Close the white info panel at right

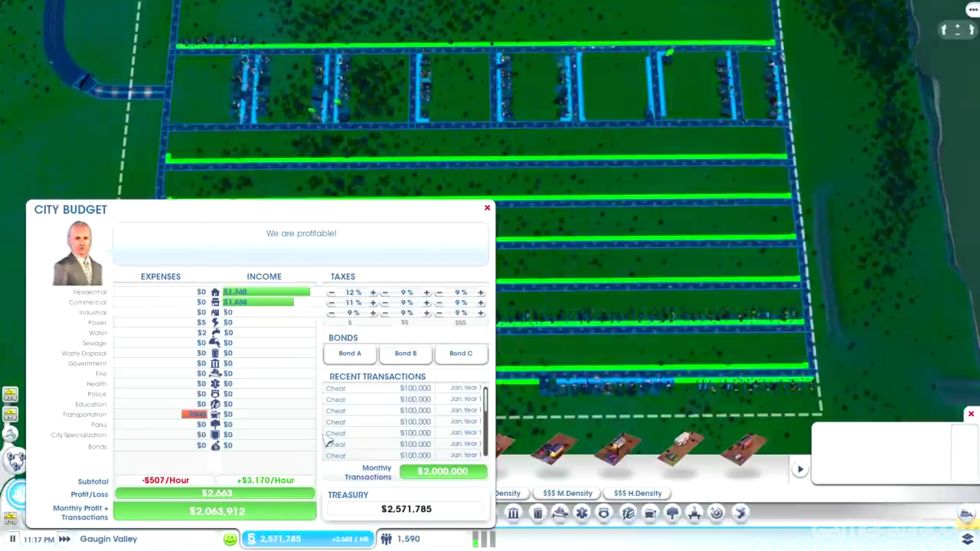point(971,414)
